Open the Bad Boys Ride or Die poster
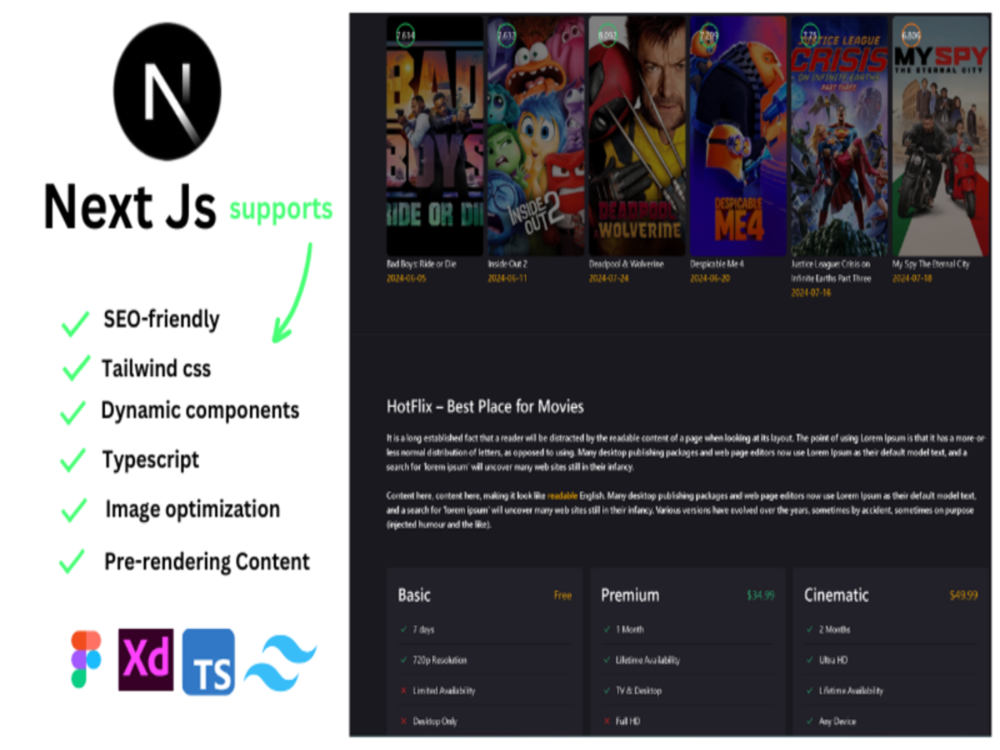This screenshot has height=750, width=1000. [x=435, y=136]
